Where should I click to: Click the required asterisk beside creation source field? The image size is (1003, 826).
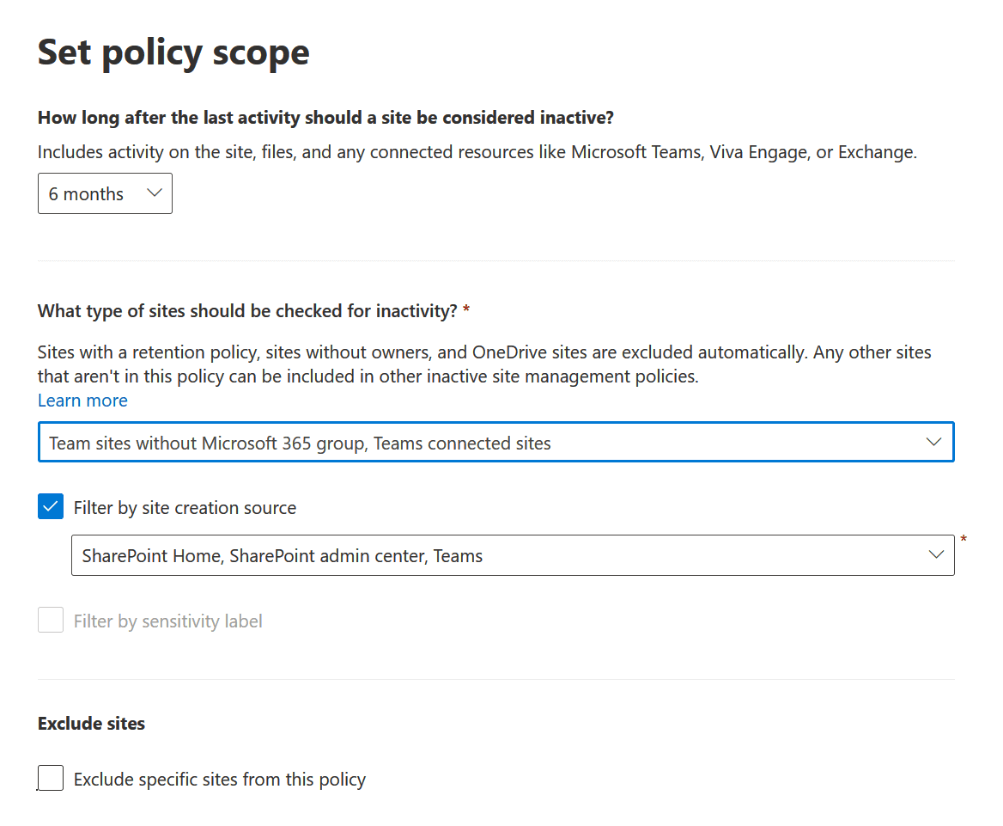coord(963,540)
